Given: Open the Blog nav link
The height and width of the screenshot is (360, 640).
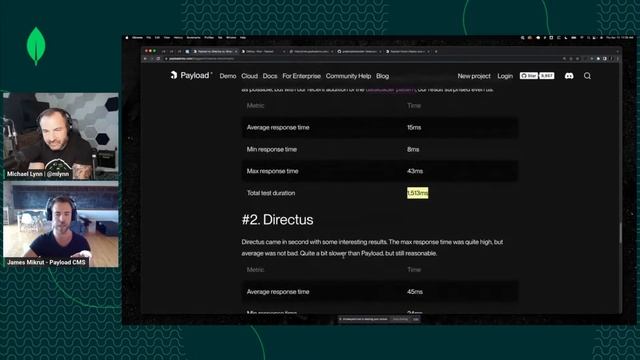Looking at the screenshot, I should pos(382,76).
